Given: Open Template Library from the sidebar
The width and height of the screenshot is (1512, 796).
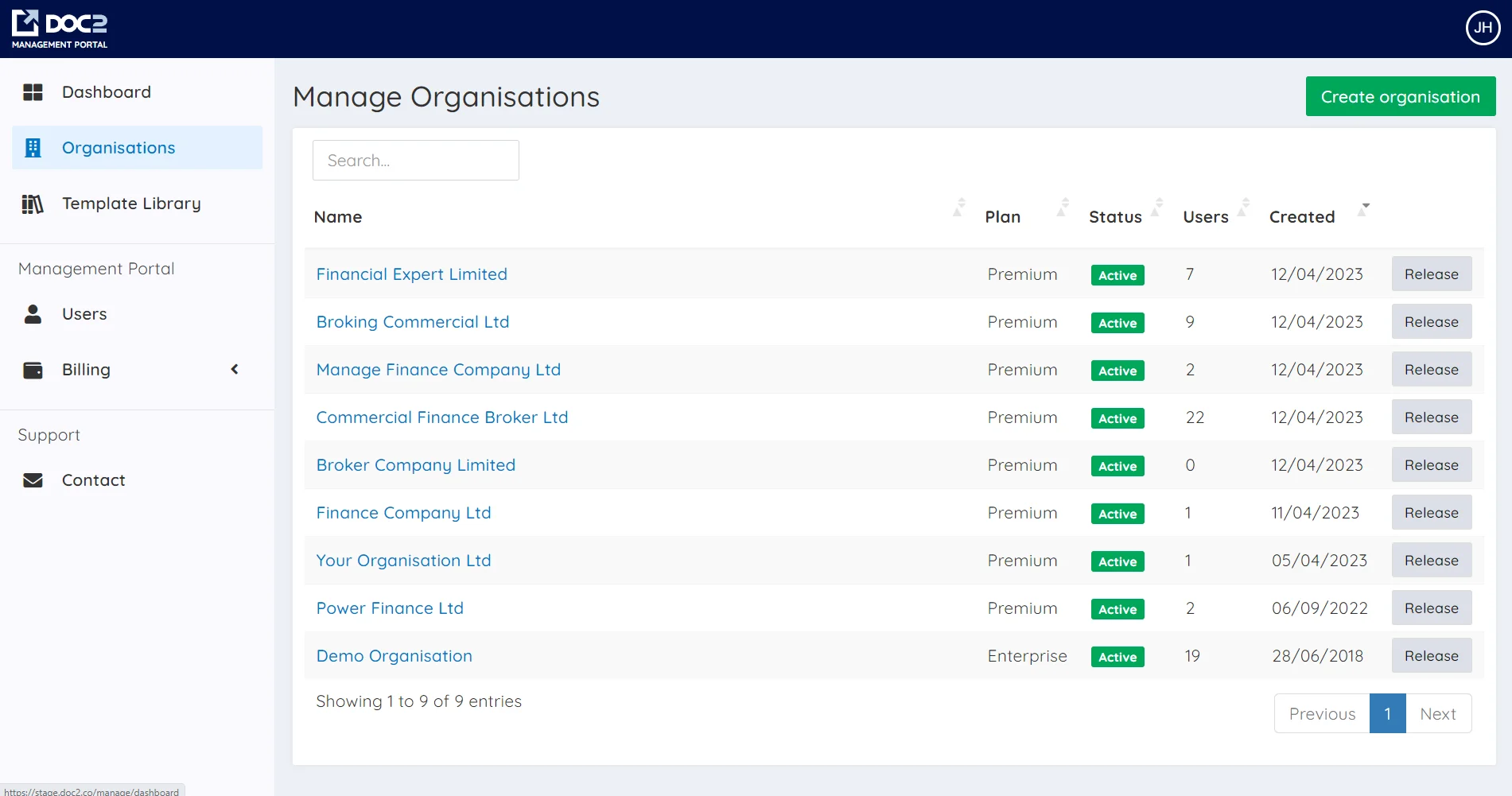Looking at the screenshot, I should coord(131,204).
